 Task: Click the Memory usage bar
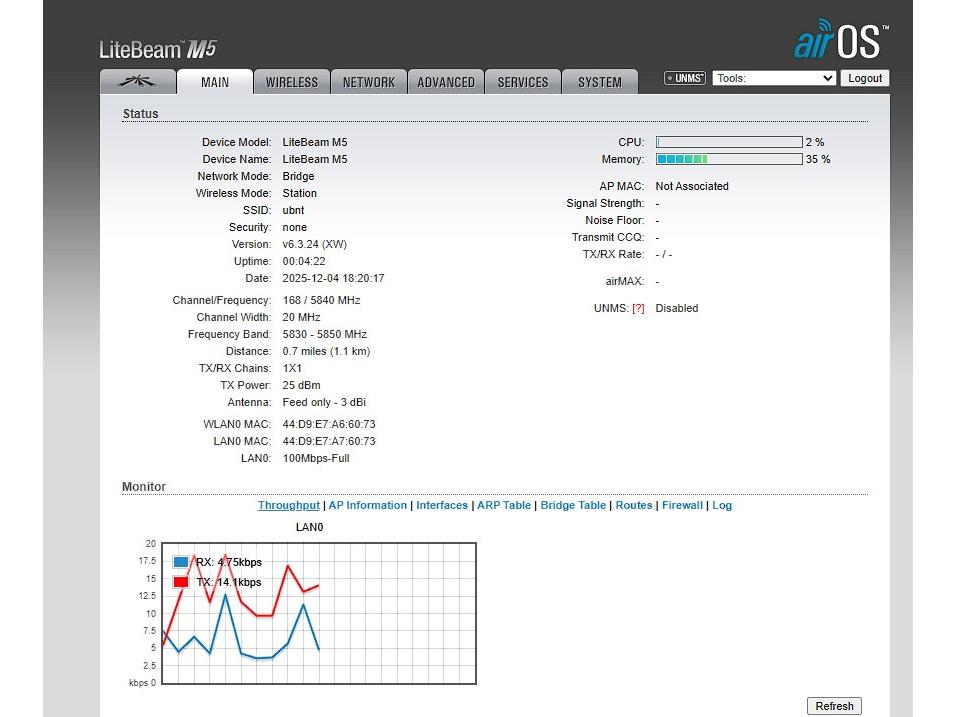point(729,159)
